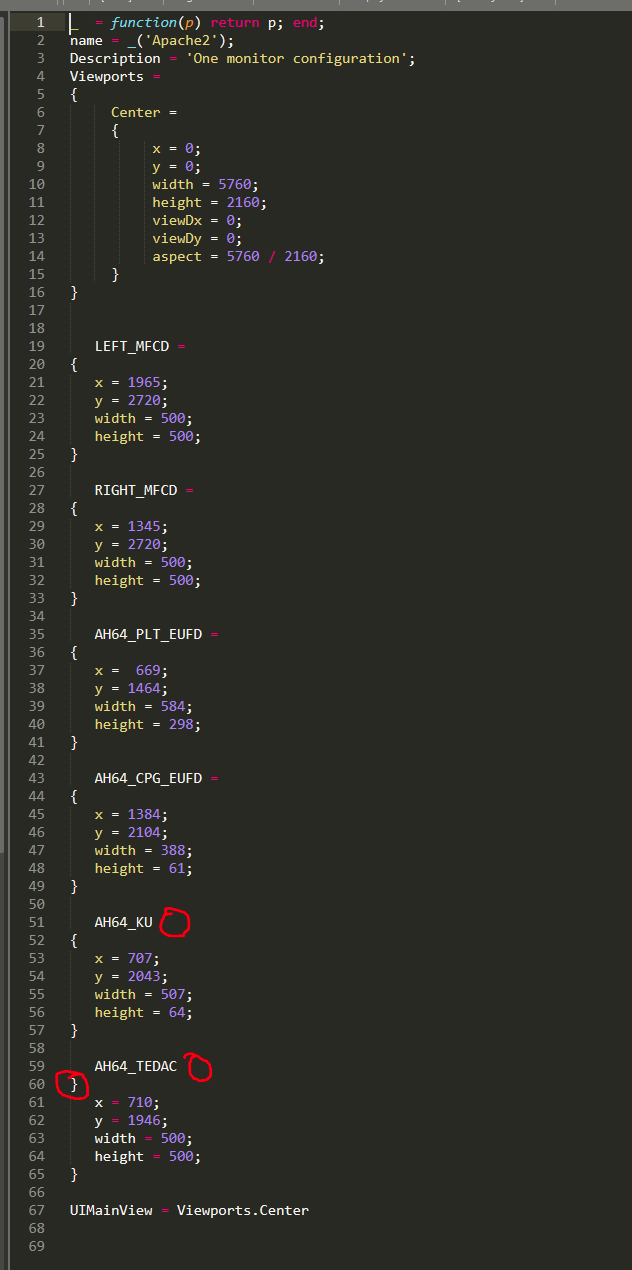Click the name = _('Apache2') line

[x=152, y=40]
